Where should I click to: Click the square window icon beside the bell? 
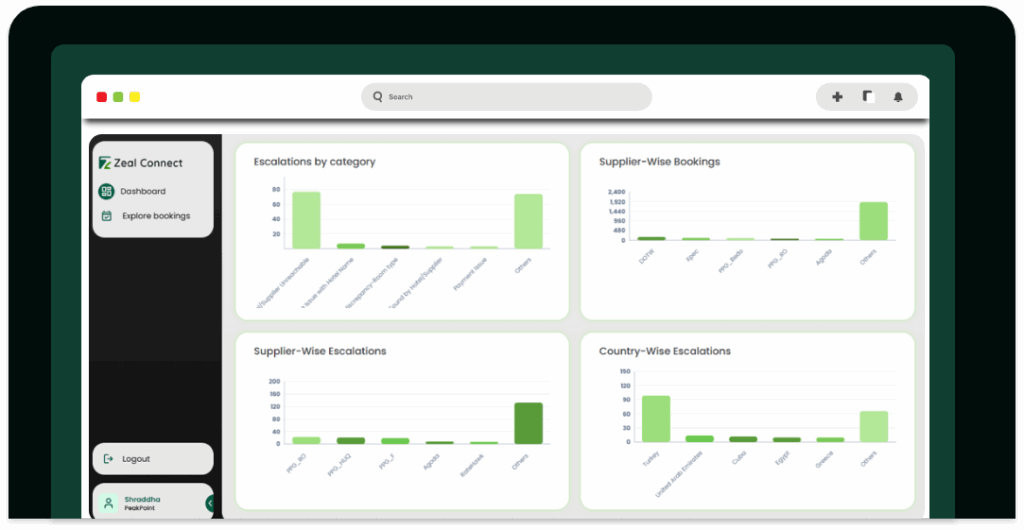[868, 97]
